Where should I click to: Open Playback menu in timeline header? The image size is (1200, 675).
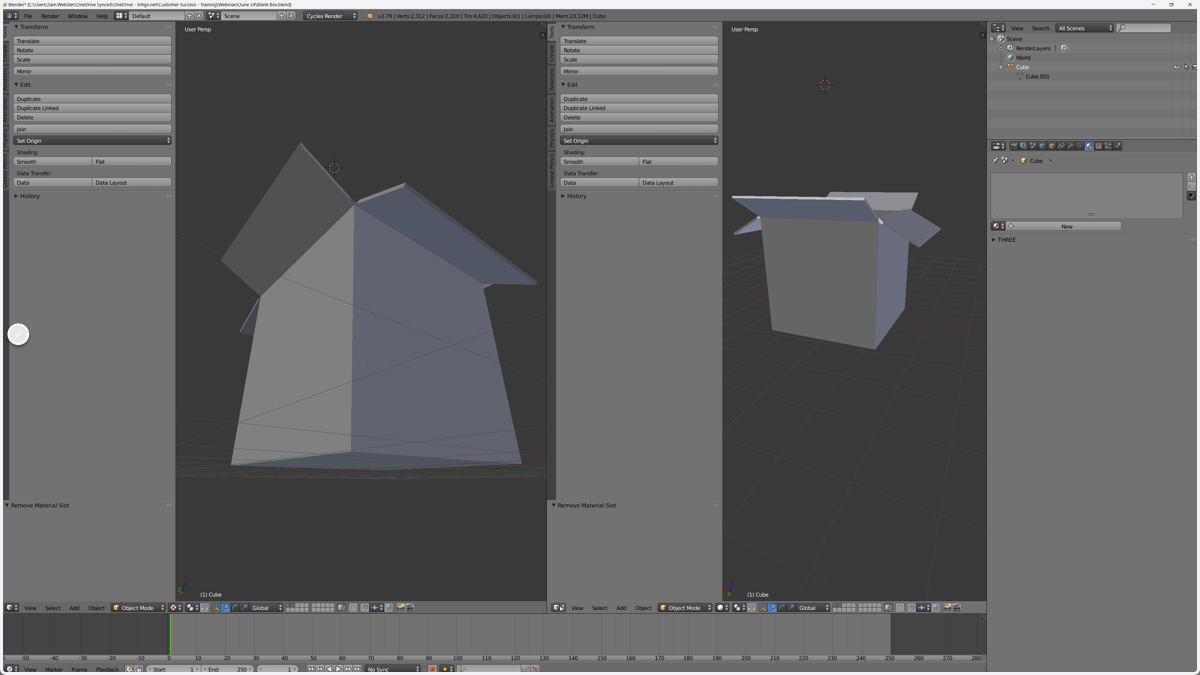(107, 669)
